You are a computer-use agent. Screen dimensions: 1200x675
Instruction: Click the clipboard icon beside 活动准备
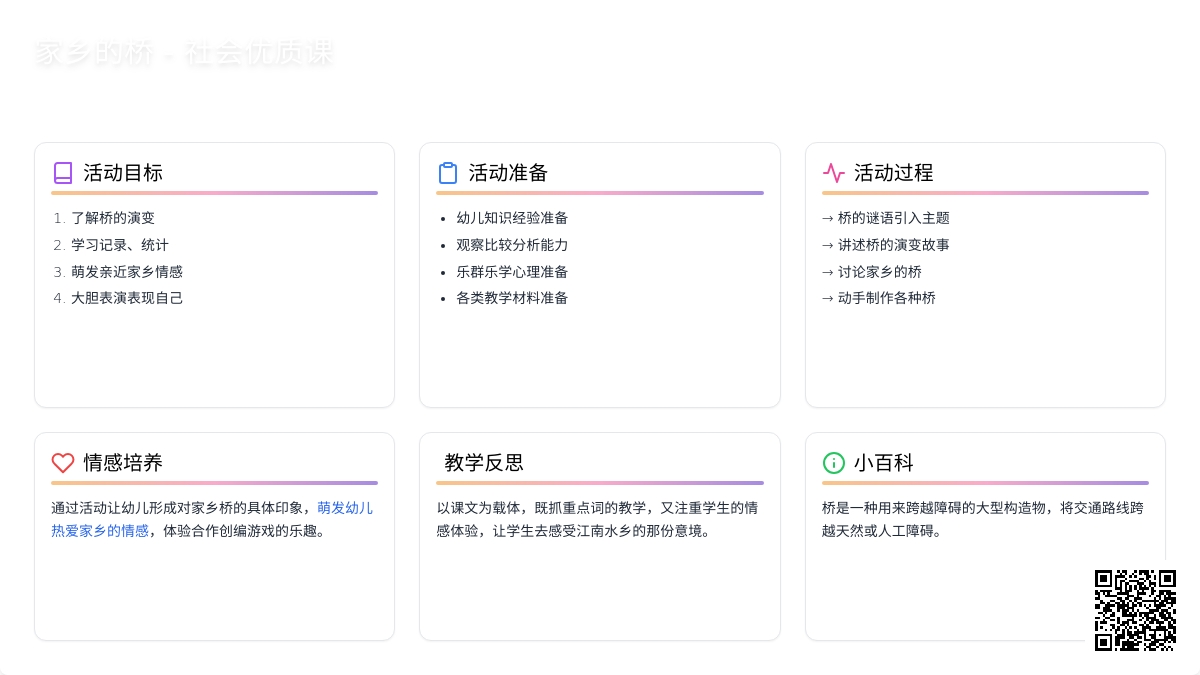point(448,173)
